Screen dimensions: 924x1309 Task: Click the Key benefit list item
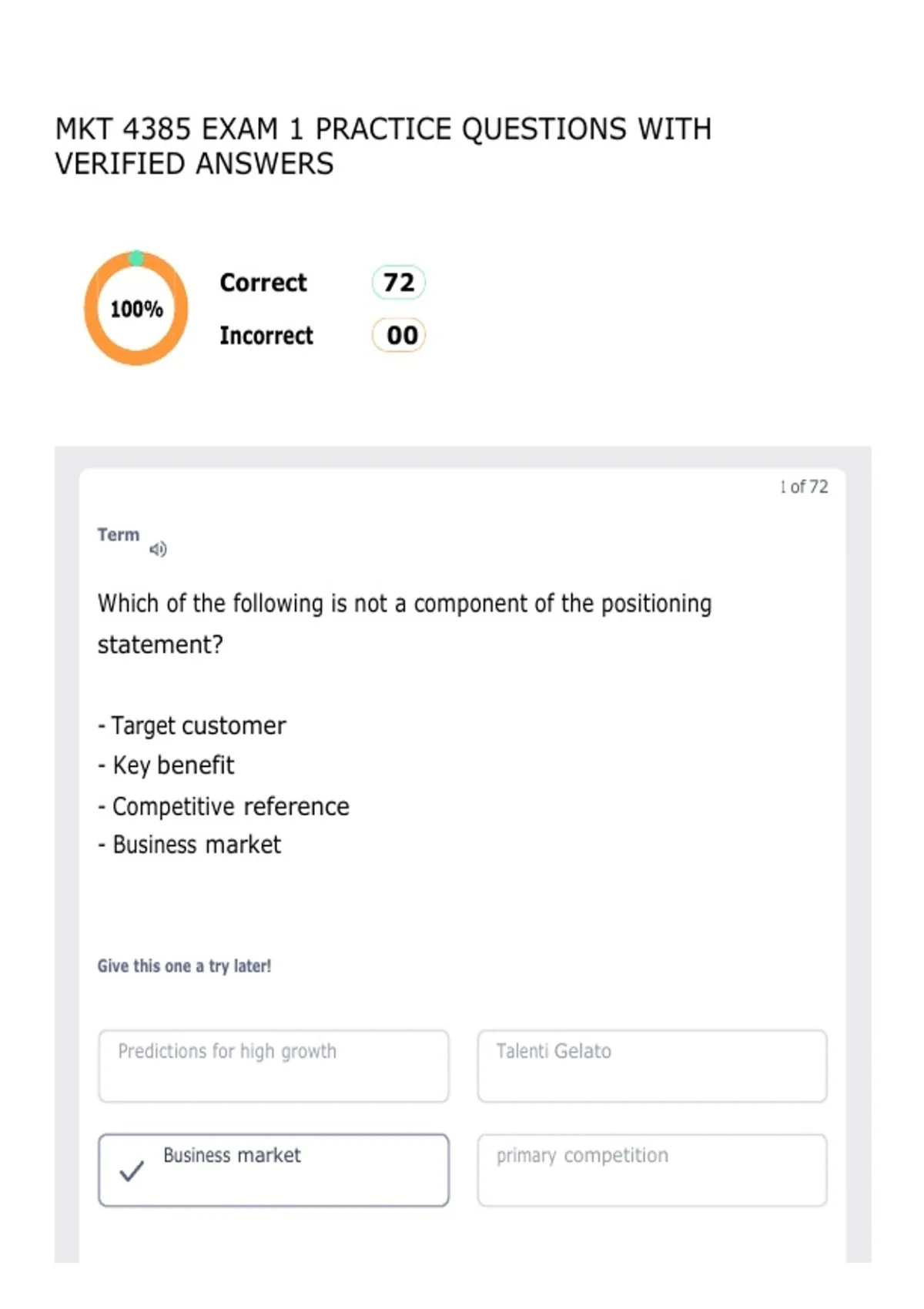point(166,765)
